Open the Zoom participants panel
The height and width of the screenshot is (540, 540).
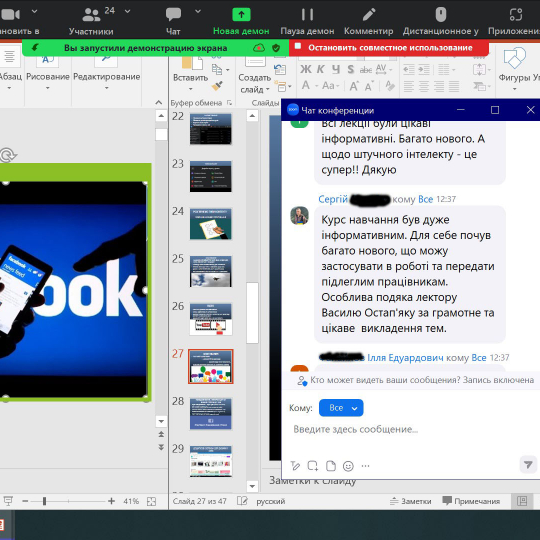(91, 21)
